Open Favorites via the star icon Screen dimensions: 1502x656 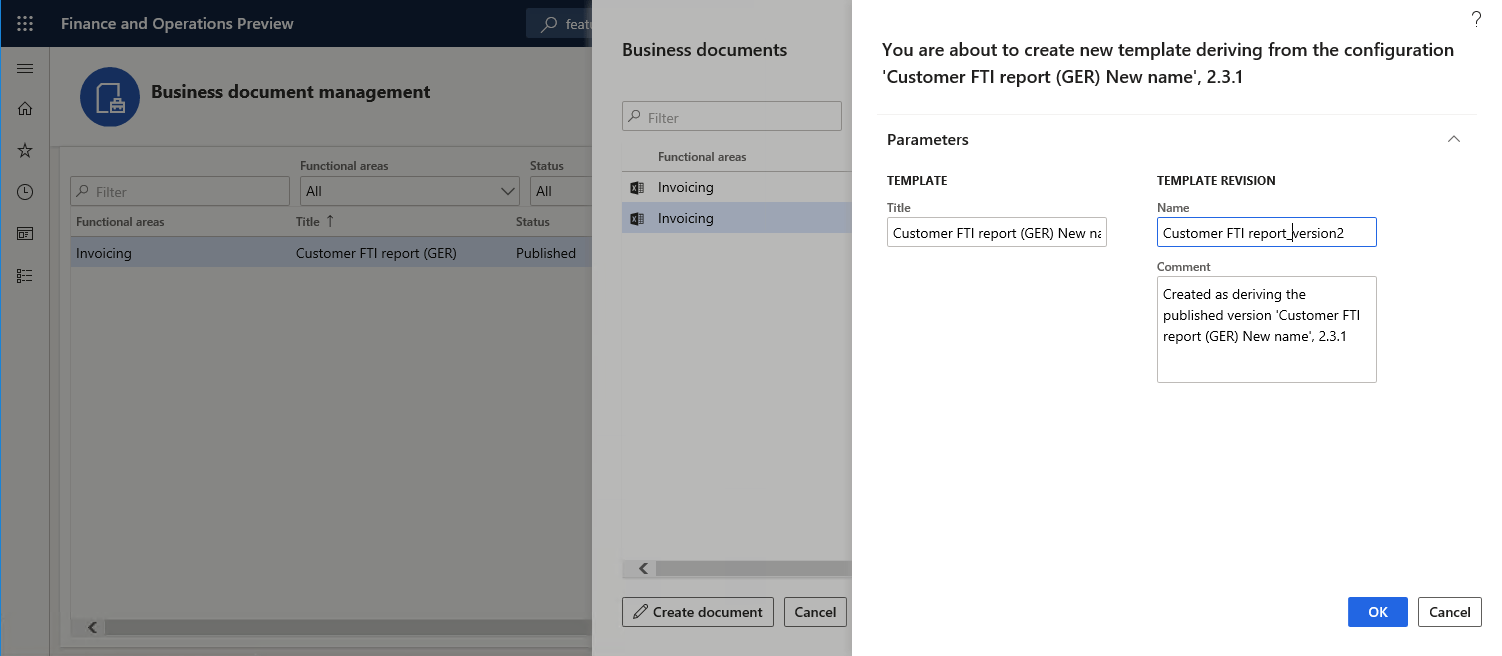click(24, 150)
